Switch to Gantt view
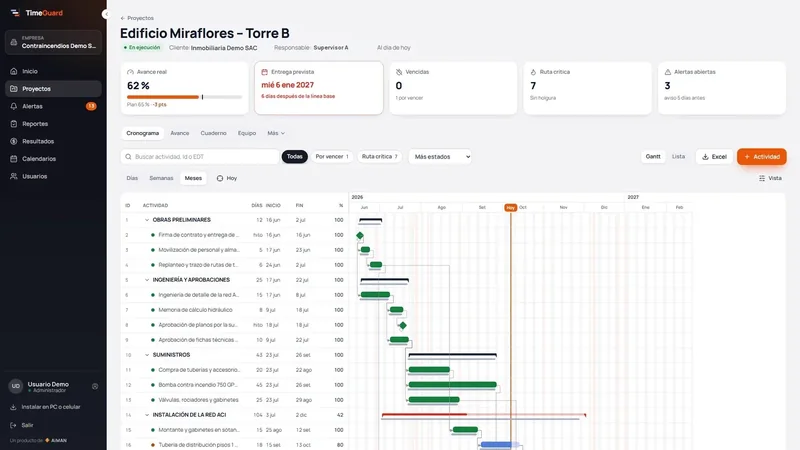The width and height of the screenshot is (800, 450). 653,157
